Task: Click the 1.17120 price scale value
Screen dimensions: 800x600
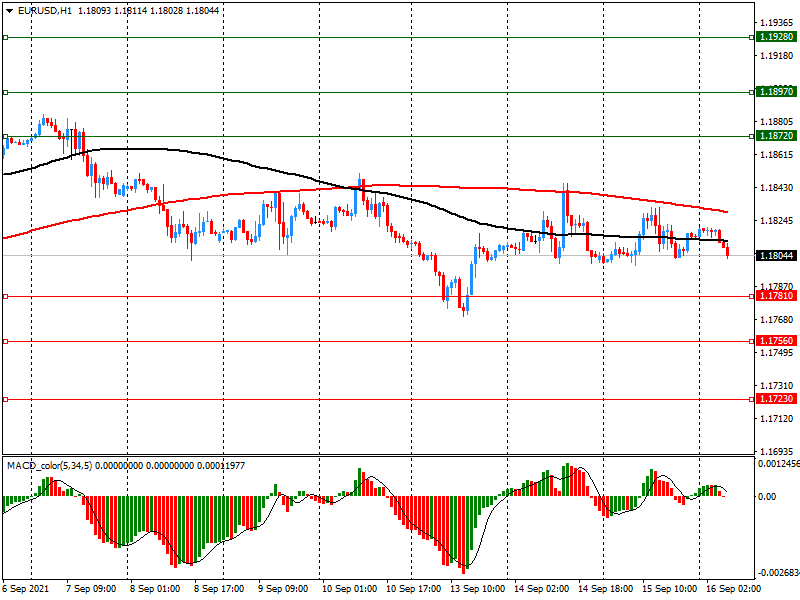Action: [x=777, y=419]
